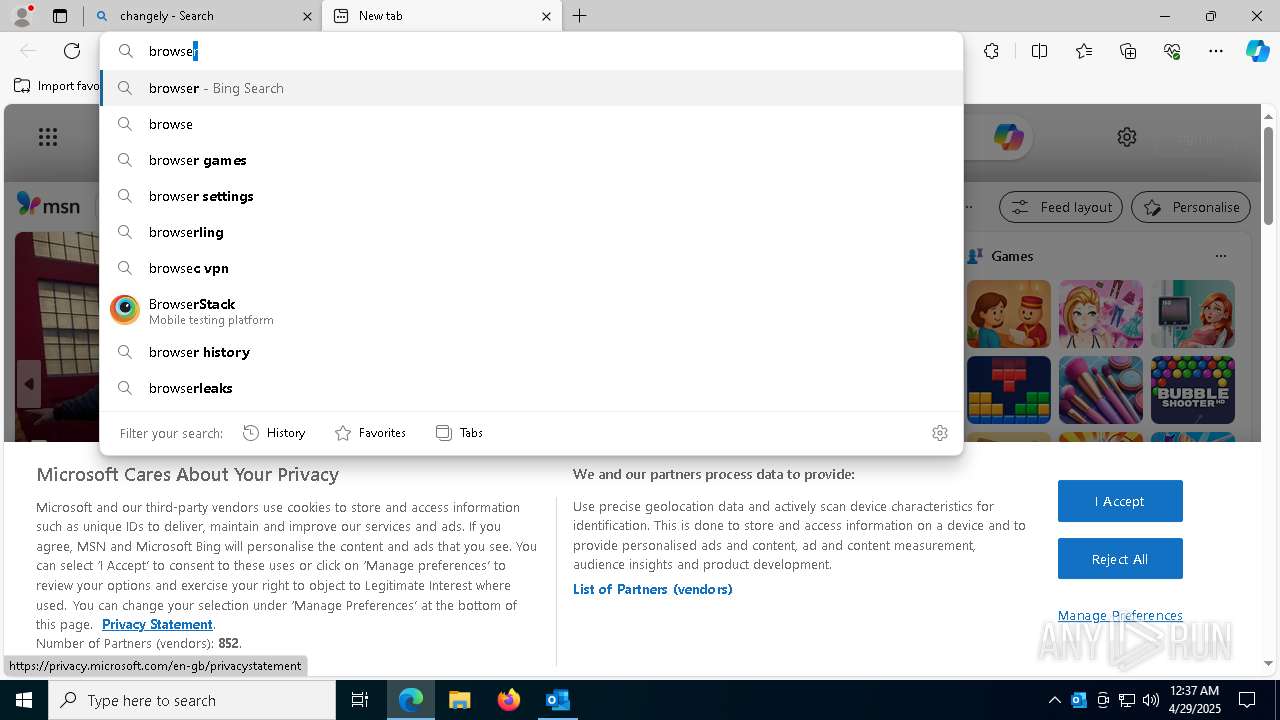Open the taskbar clock showing 12:37 AM

click(1194, 700)
